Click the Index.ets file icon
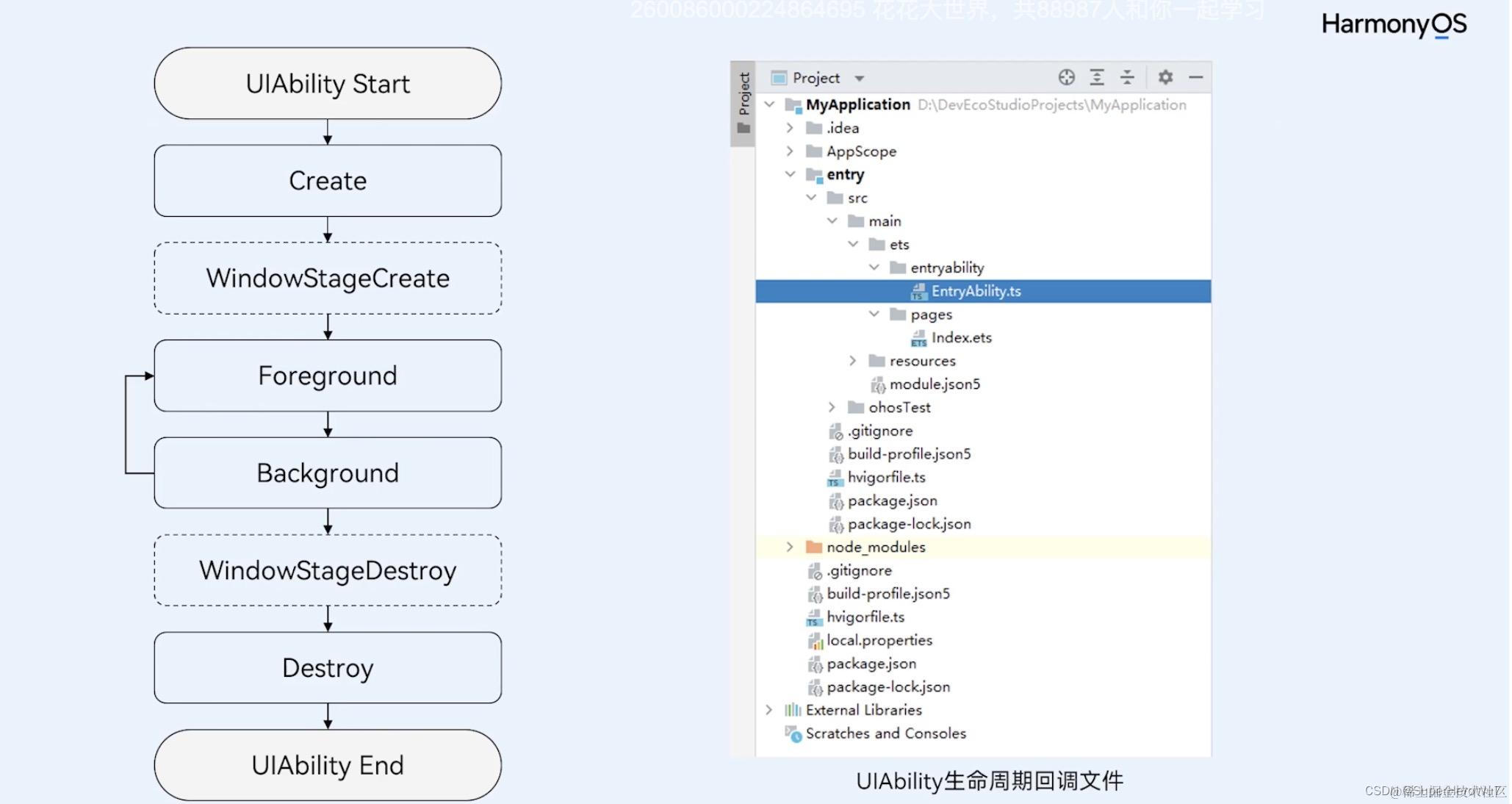 coord(918,338)
